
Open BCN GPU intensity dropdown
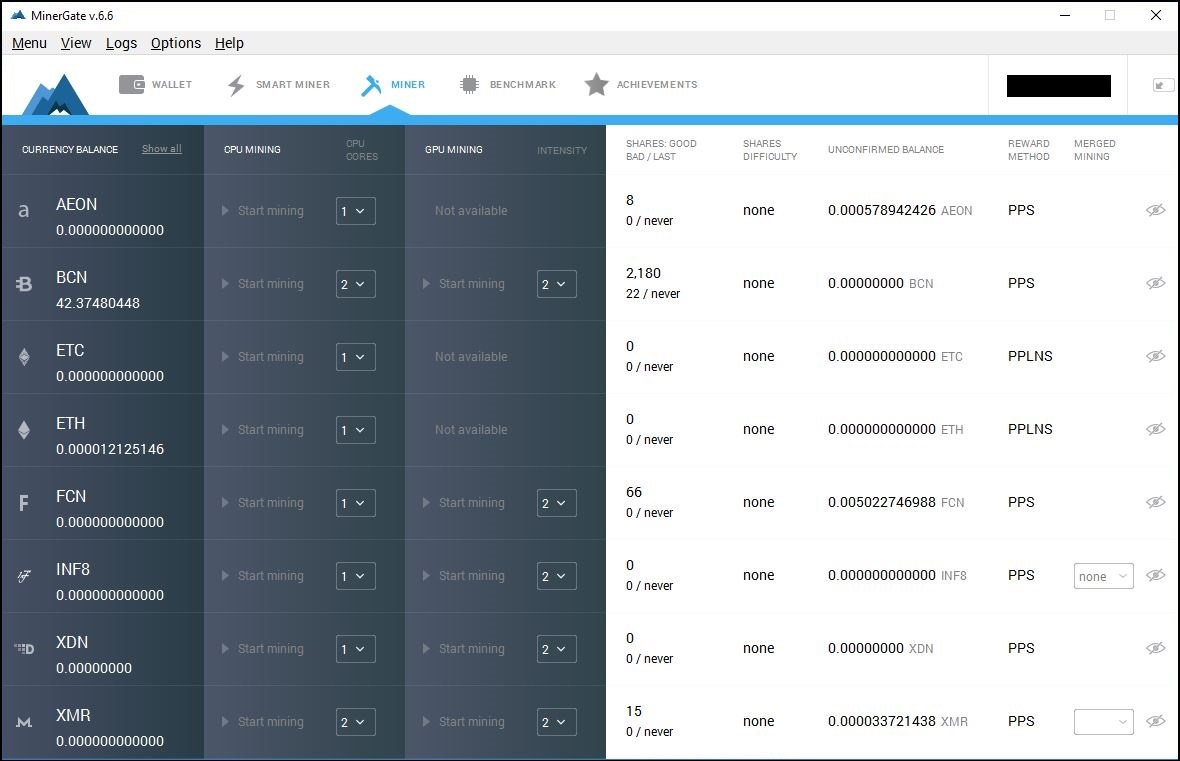pyautogui.click(x=556, y=284)
